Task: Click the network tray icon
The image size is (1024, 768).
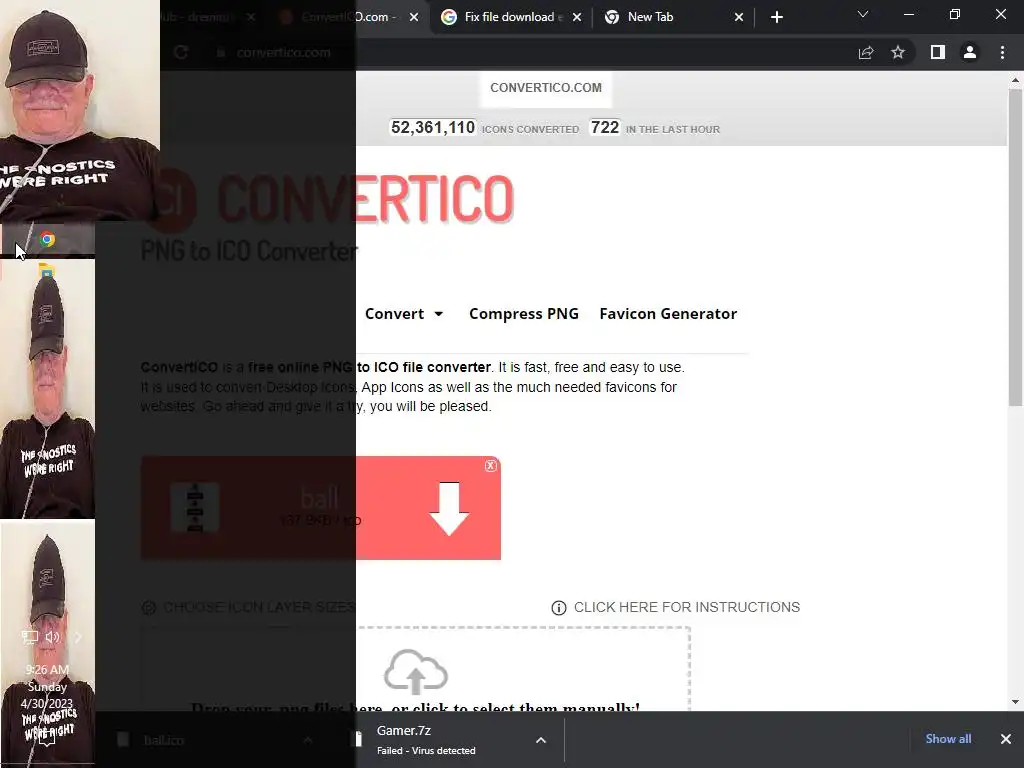Action: [x=29, y=637]
